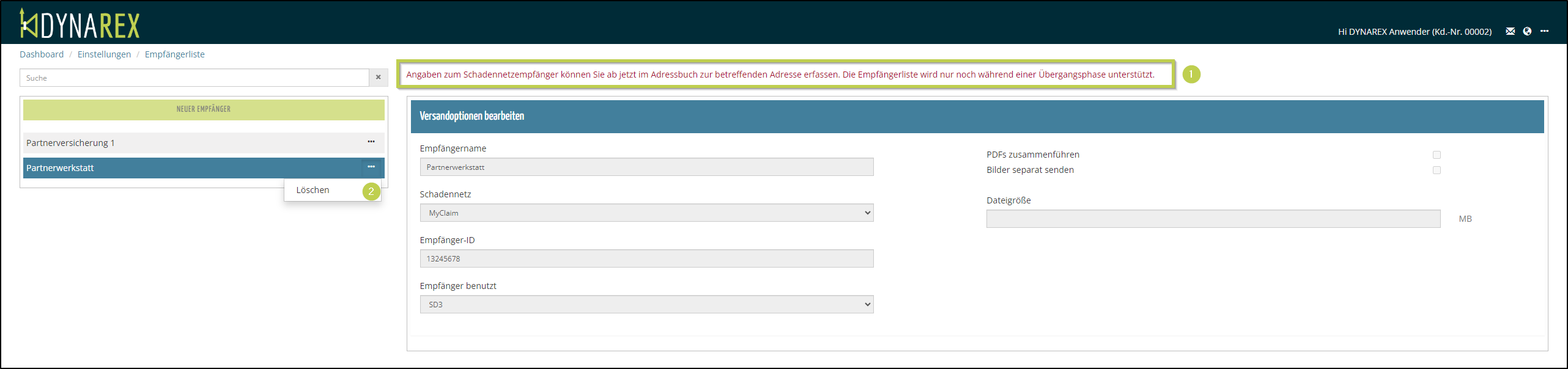Expand the Schadennetz dropdown
The height and width of the screenshot is (369, 1568).
pos(646,213)
